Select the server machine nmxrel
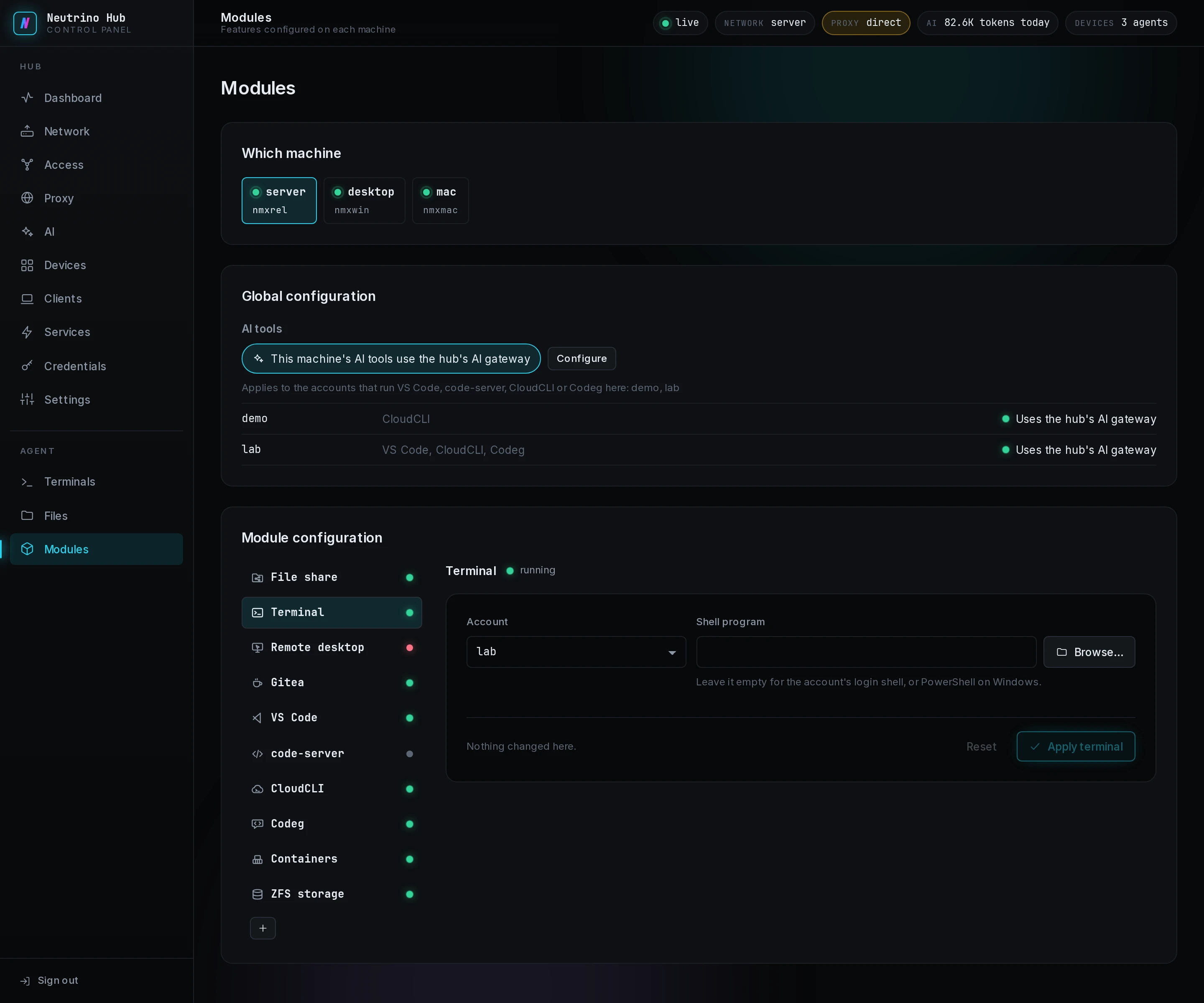 click(279, 200)
